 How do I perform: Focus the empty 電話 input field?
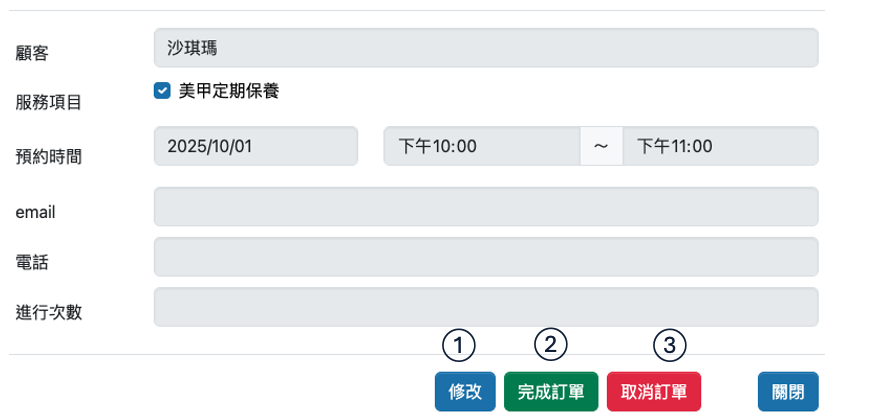click(486, 257)
